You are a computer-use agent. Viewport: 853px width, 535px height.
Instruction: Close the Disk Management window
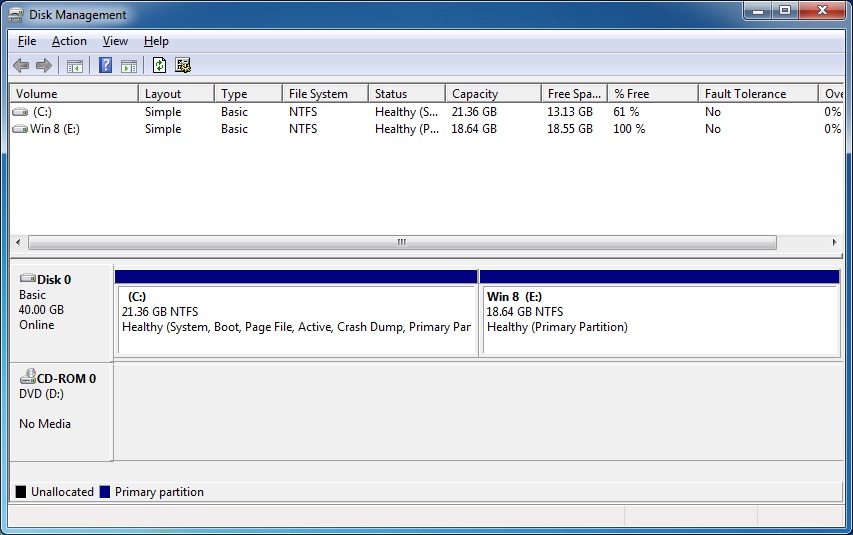point(822,10)
